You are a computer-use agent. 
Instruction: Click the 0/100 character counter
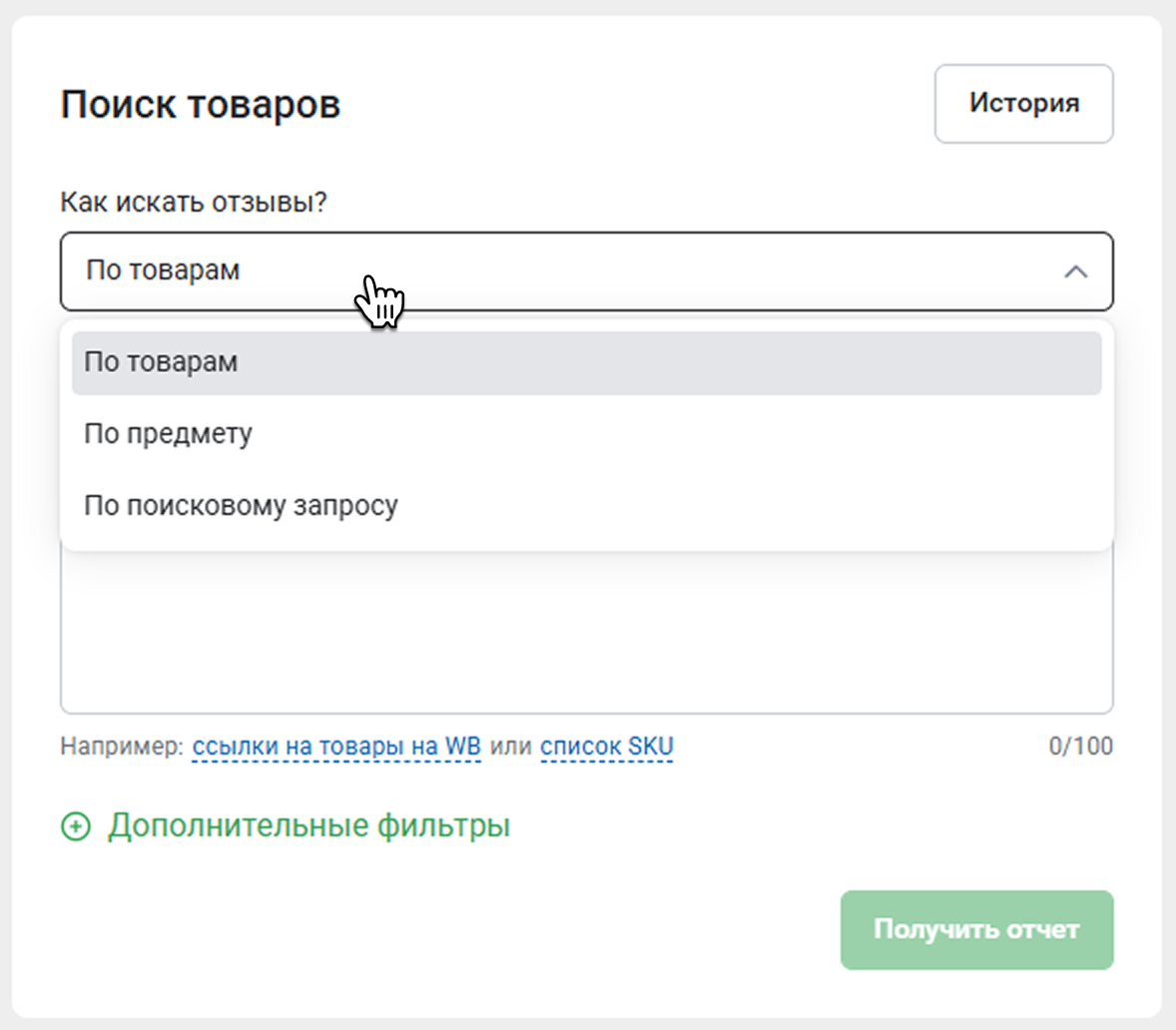pos(1080,747)
